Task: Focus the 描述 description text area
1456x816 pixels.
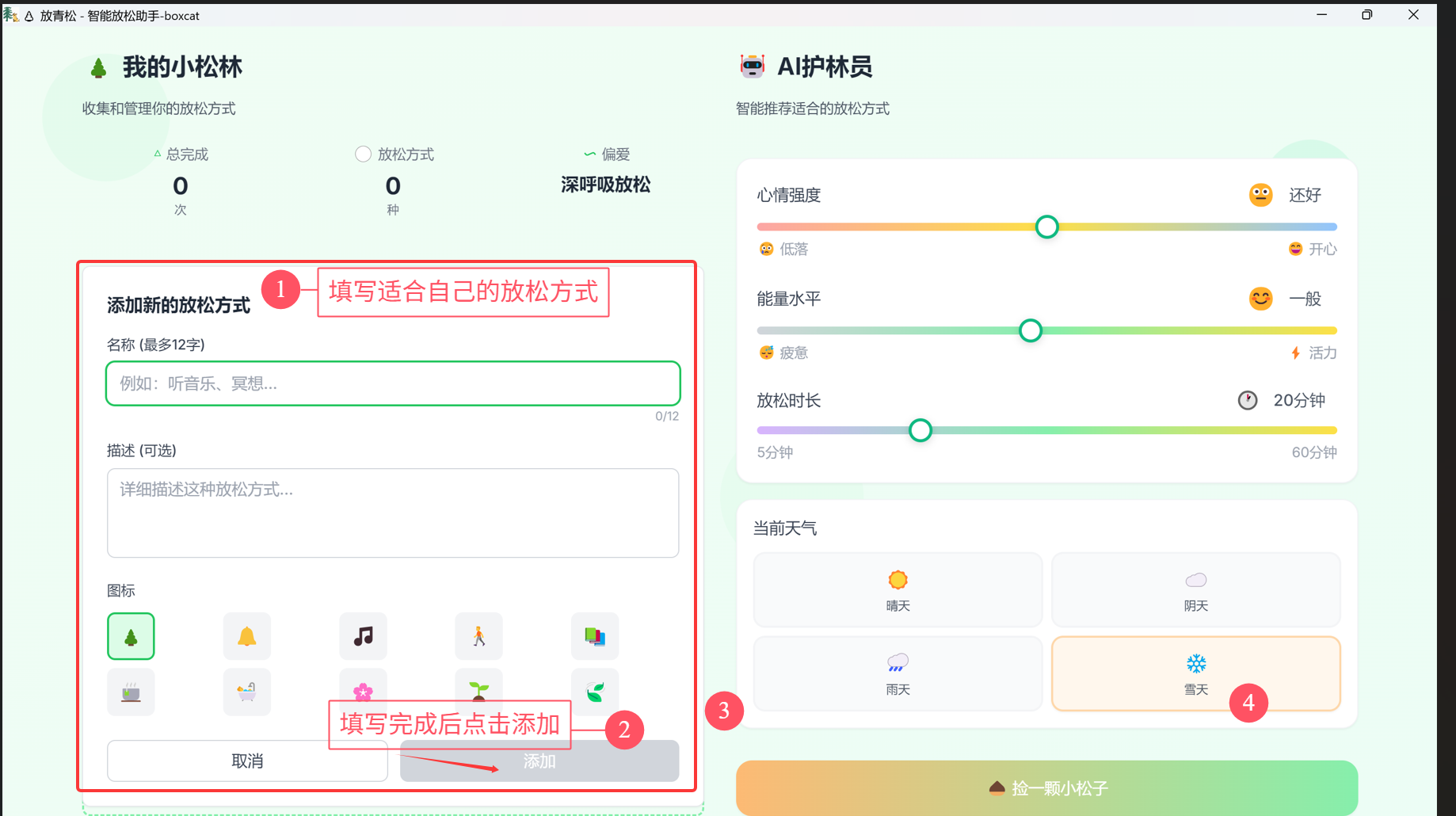Action: [x=393, y=513]
